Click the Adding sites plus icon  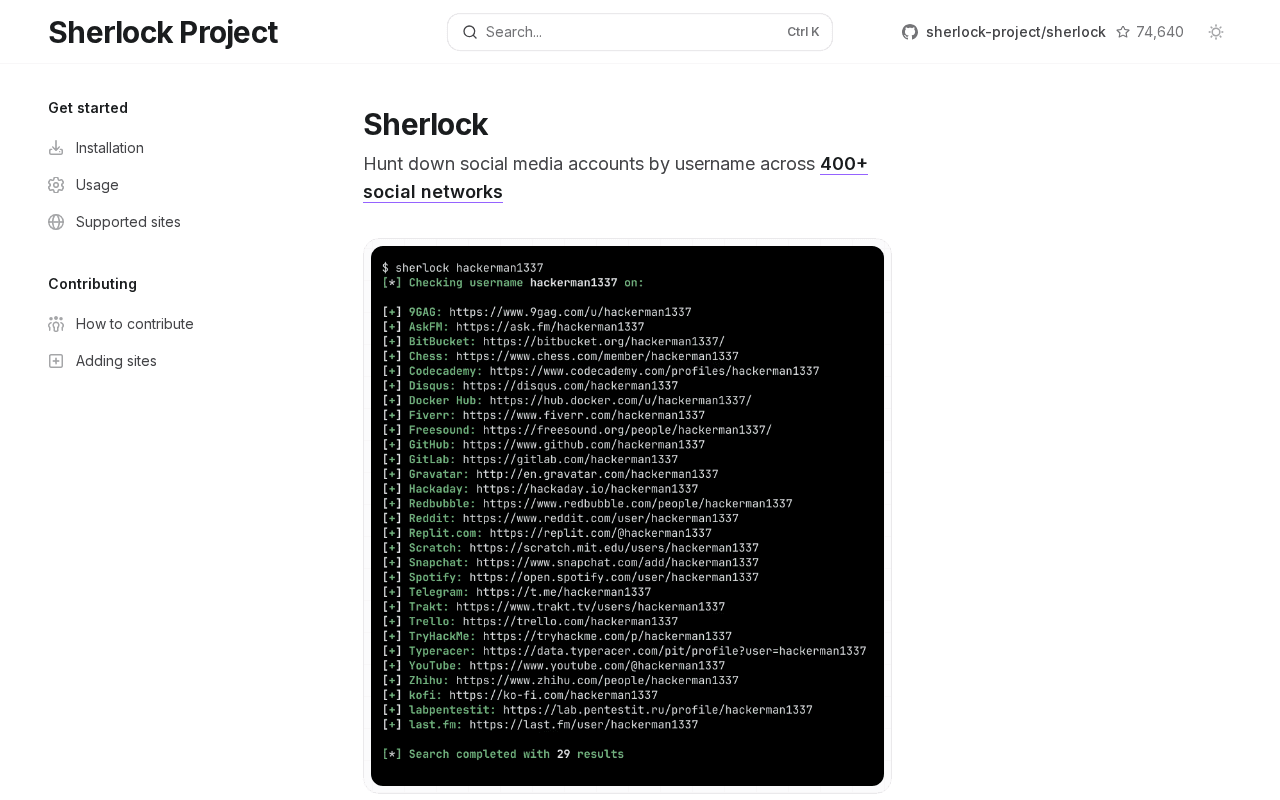[55, 360]
